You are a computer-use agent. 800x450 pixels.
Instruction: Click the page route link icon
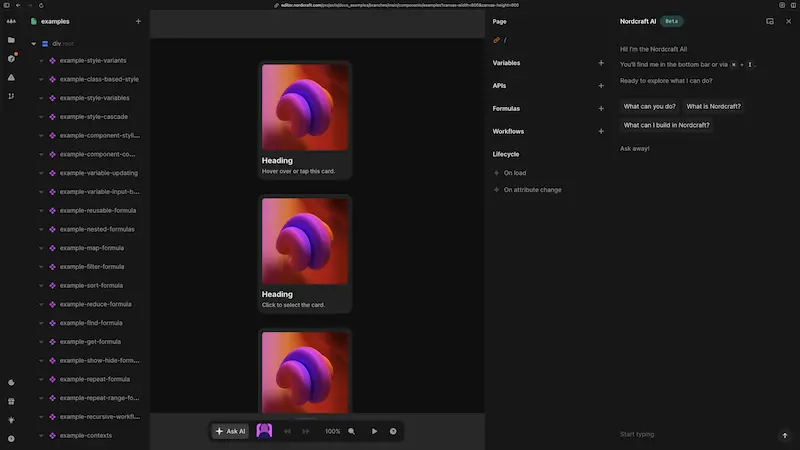point(496,40)
